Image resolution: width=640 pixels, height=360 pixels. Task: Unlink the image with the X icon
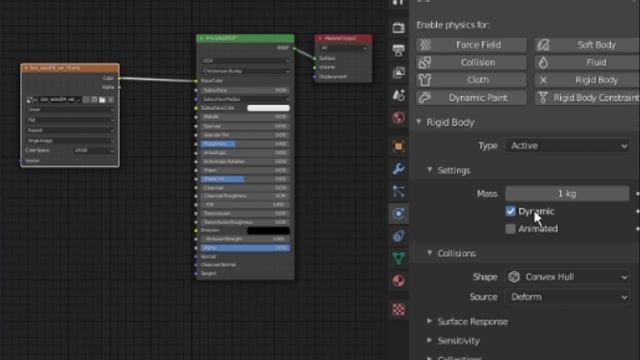point(110,100)
